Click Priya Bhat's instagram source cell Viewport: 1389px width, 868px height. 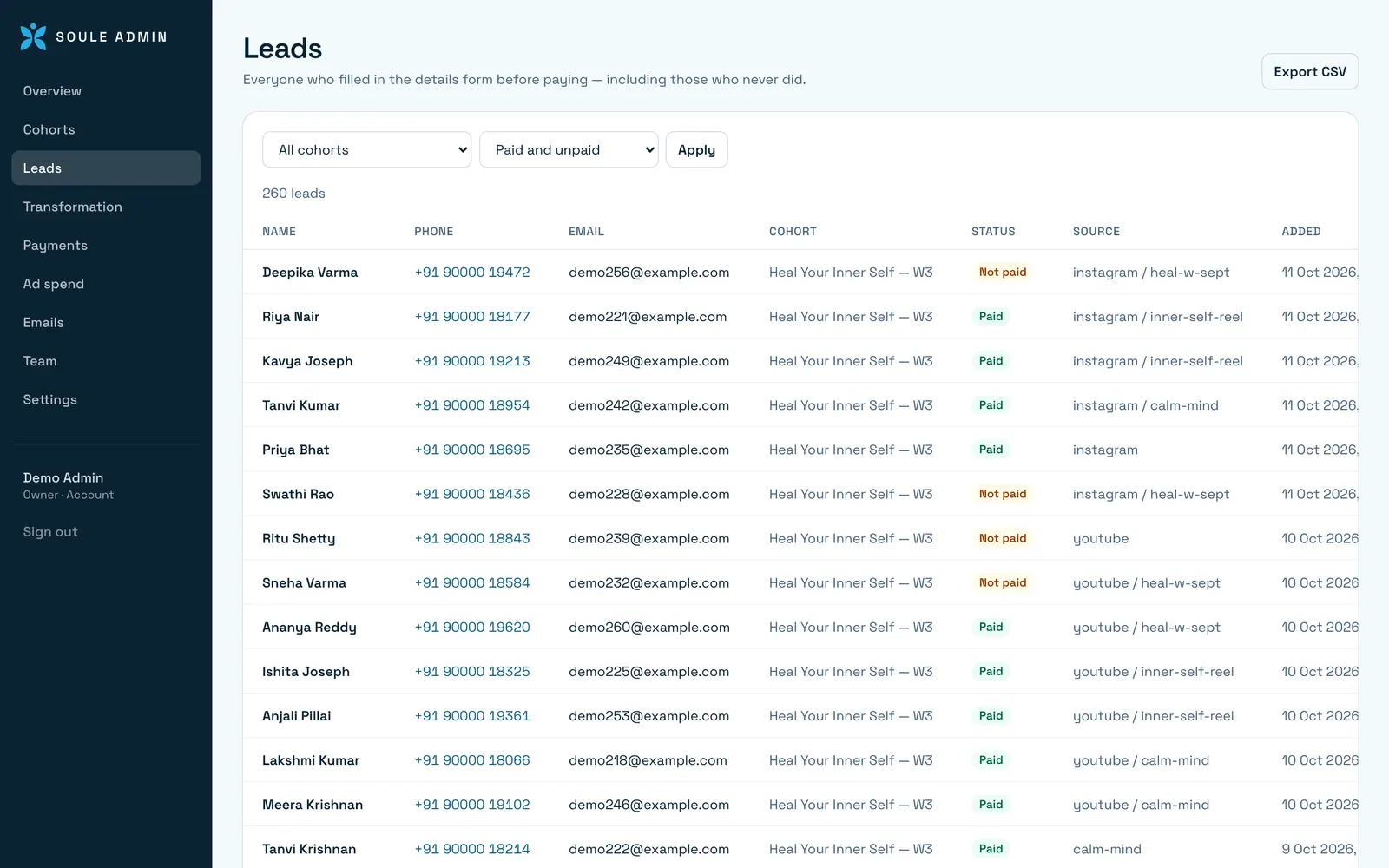point(1105,450)
